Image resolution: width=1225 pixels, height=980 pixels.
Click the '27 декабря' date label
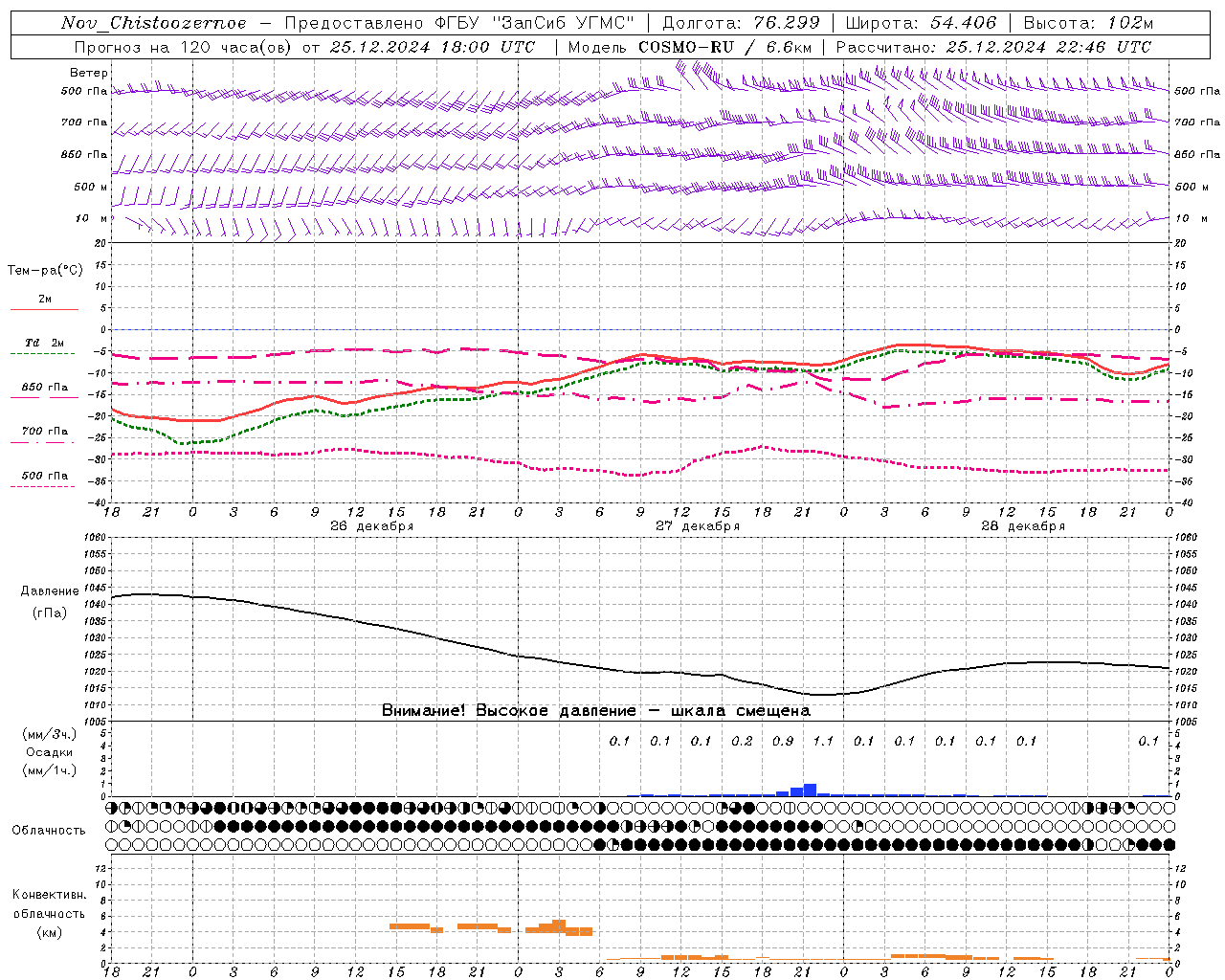click(x=698, y=526)
